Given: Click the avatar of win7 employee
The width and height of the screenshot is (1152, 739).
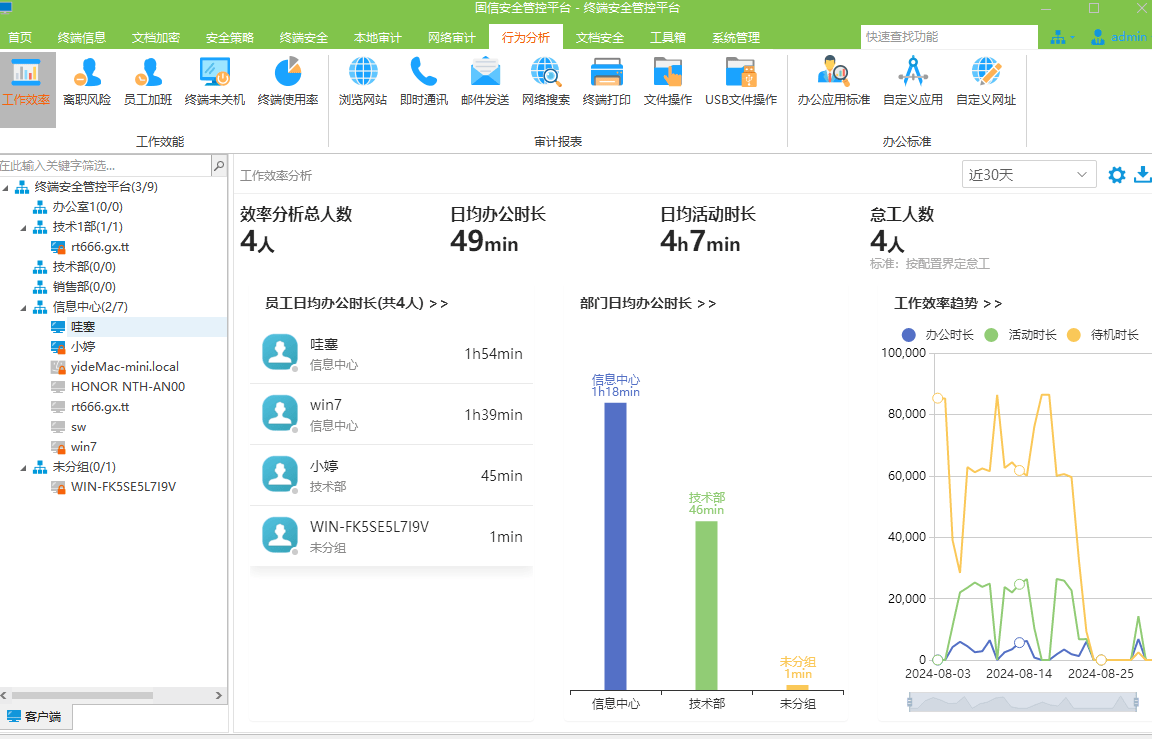Looking at the screenshot, I should point(280,414).
